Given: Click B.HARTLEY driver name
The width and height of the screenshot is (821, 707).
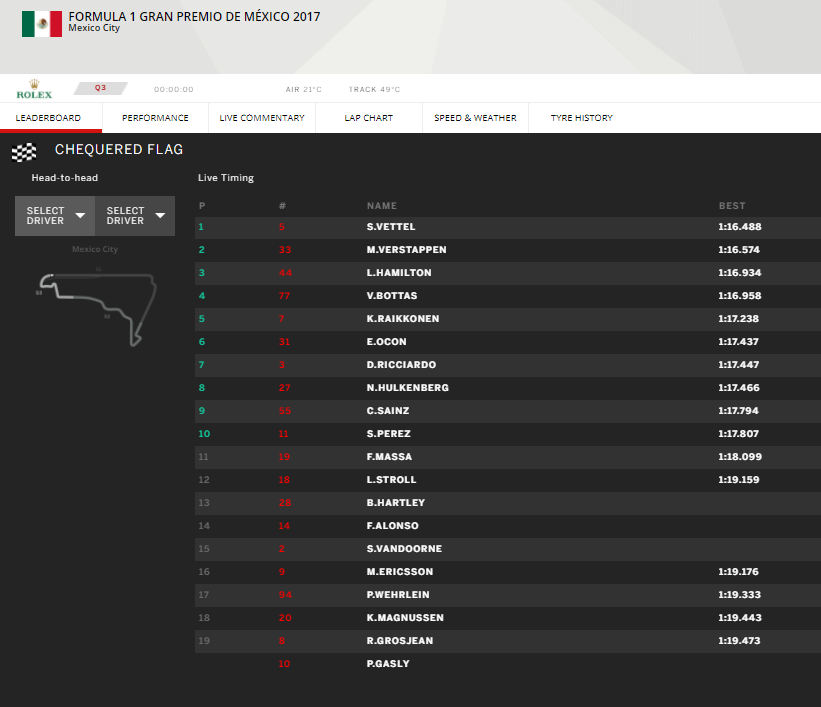Looking at the screenshot, I should [x=395, y=503].
